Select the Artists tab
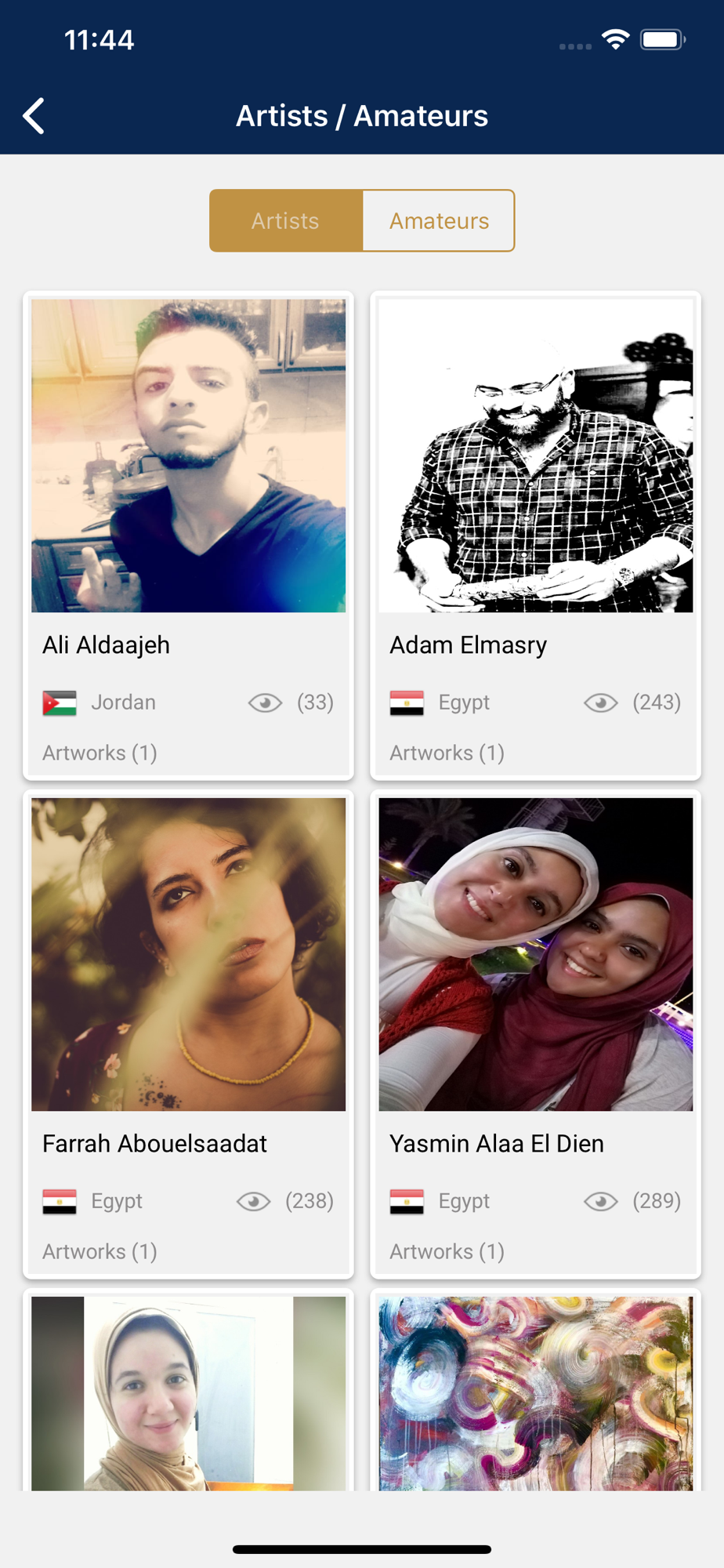Screen dimensions: 724x1568 pyautogui.click(x=286, y=220)
